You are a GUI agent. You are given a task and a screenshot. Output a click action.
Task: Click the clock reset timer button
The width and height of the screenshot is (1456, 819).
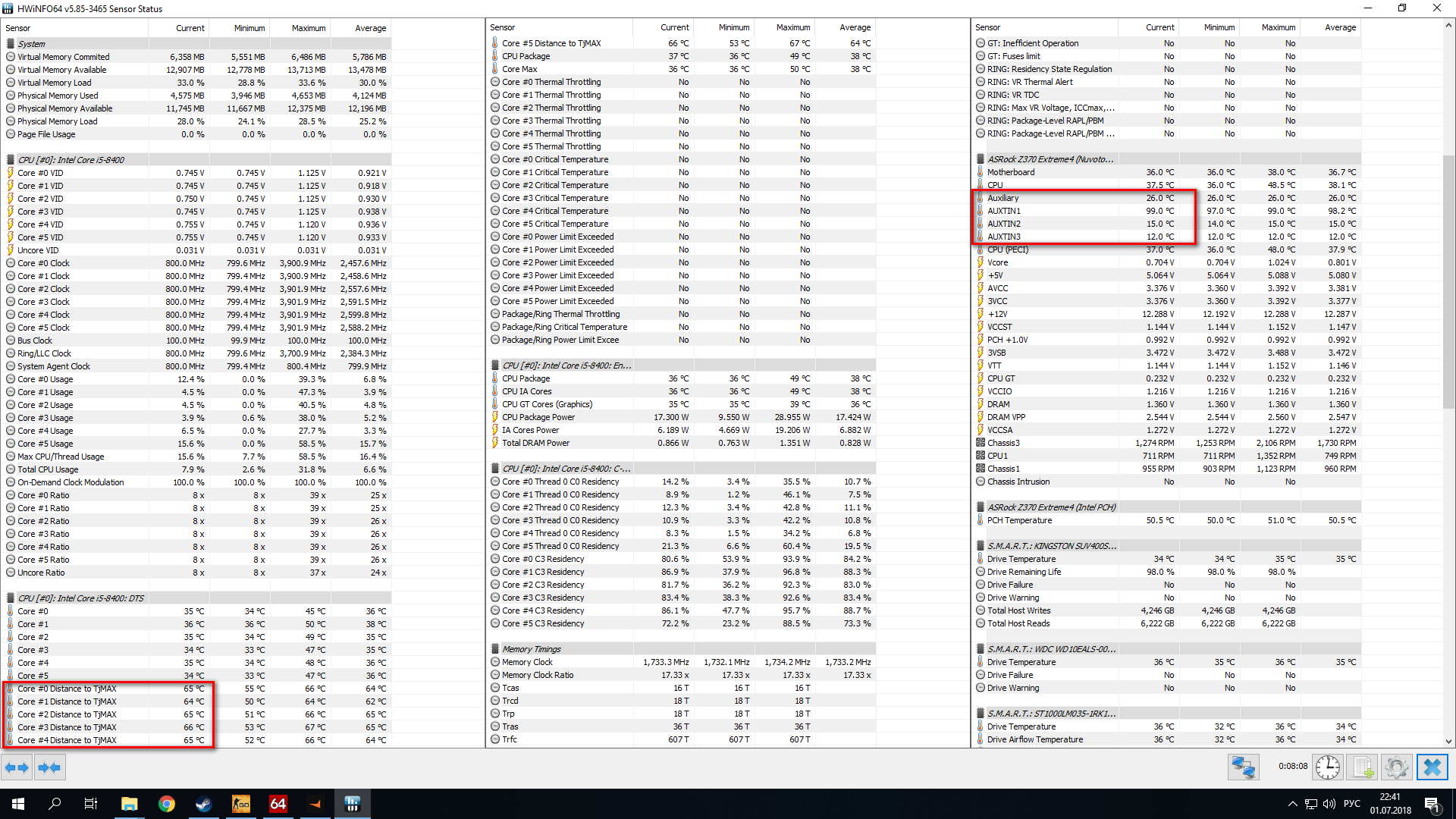[x=1327, y=767]
